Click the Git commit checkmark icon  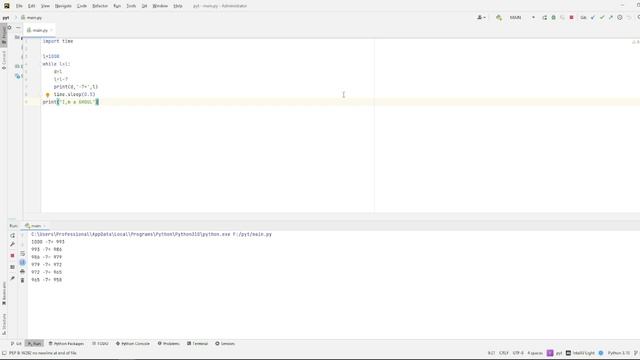coord(602,18)
